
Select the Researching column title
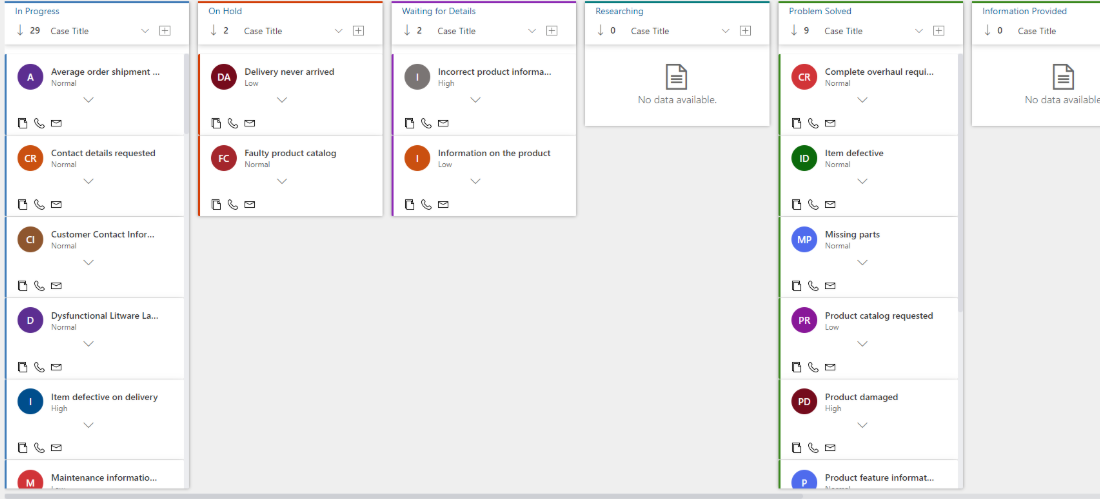pos(619,11)
